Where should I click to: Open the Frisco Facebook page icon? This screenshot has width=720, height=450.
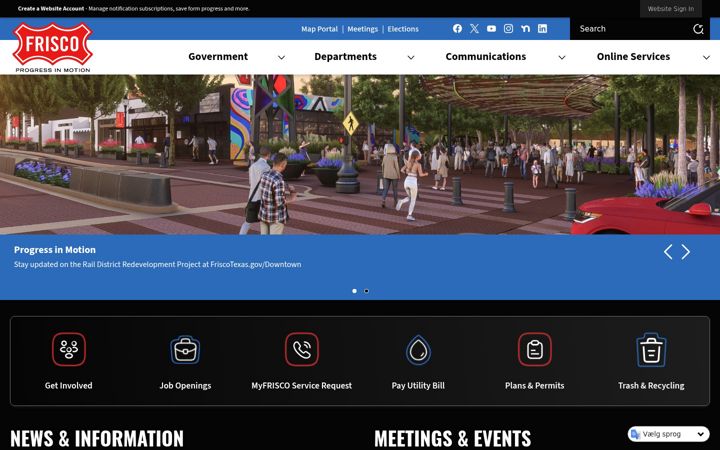pyautogui.click(x=457, y=28)
